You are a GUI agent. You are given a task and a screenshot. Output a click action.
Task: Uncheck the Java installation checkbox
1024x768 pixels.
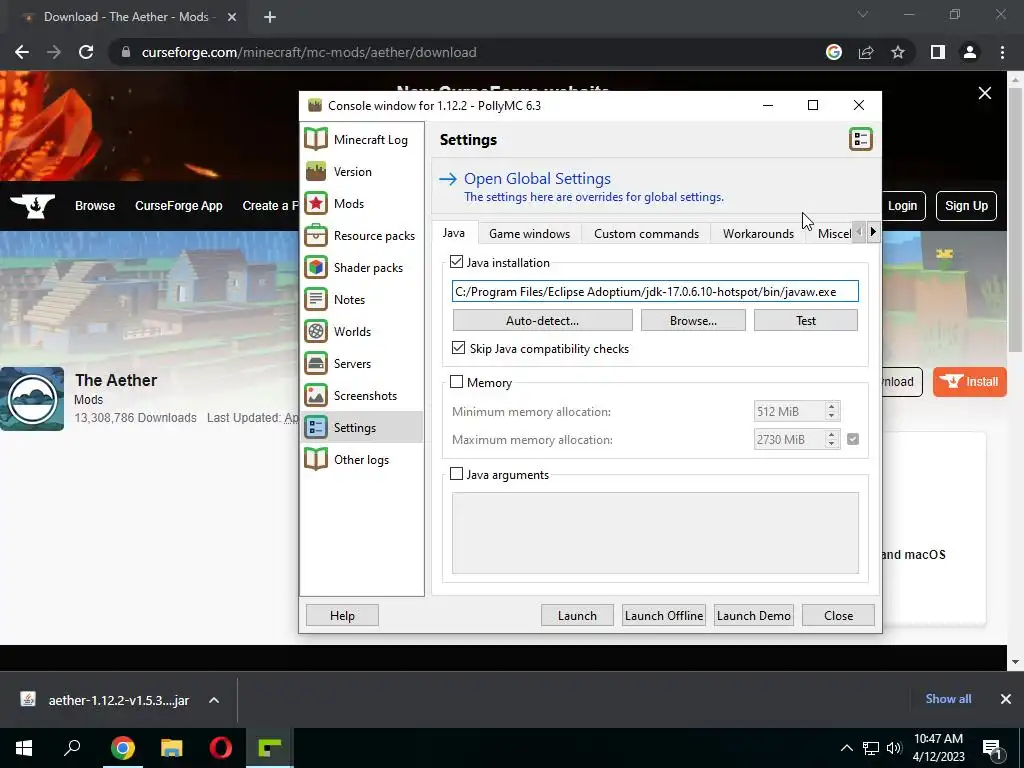(456, 263)
